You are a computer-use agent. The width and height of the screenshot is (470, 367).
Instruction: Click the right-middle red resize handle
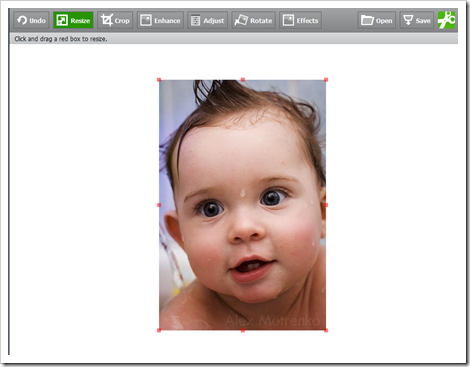pos(326,205)
